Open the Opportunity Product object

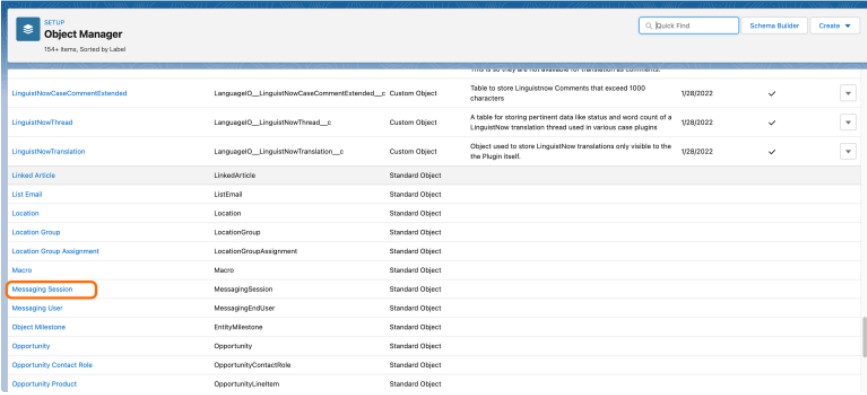[44, 384]
